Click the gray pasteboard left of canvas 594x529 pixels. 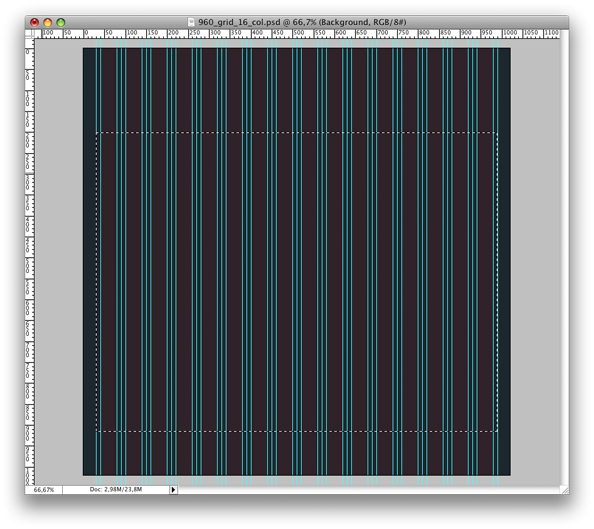(58, 261)
